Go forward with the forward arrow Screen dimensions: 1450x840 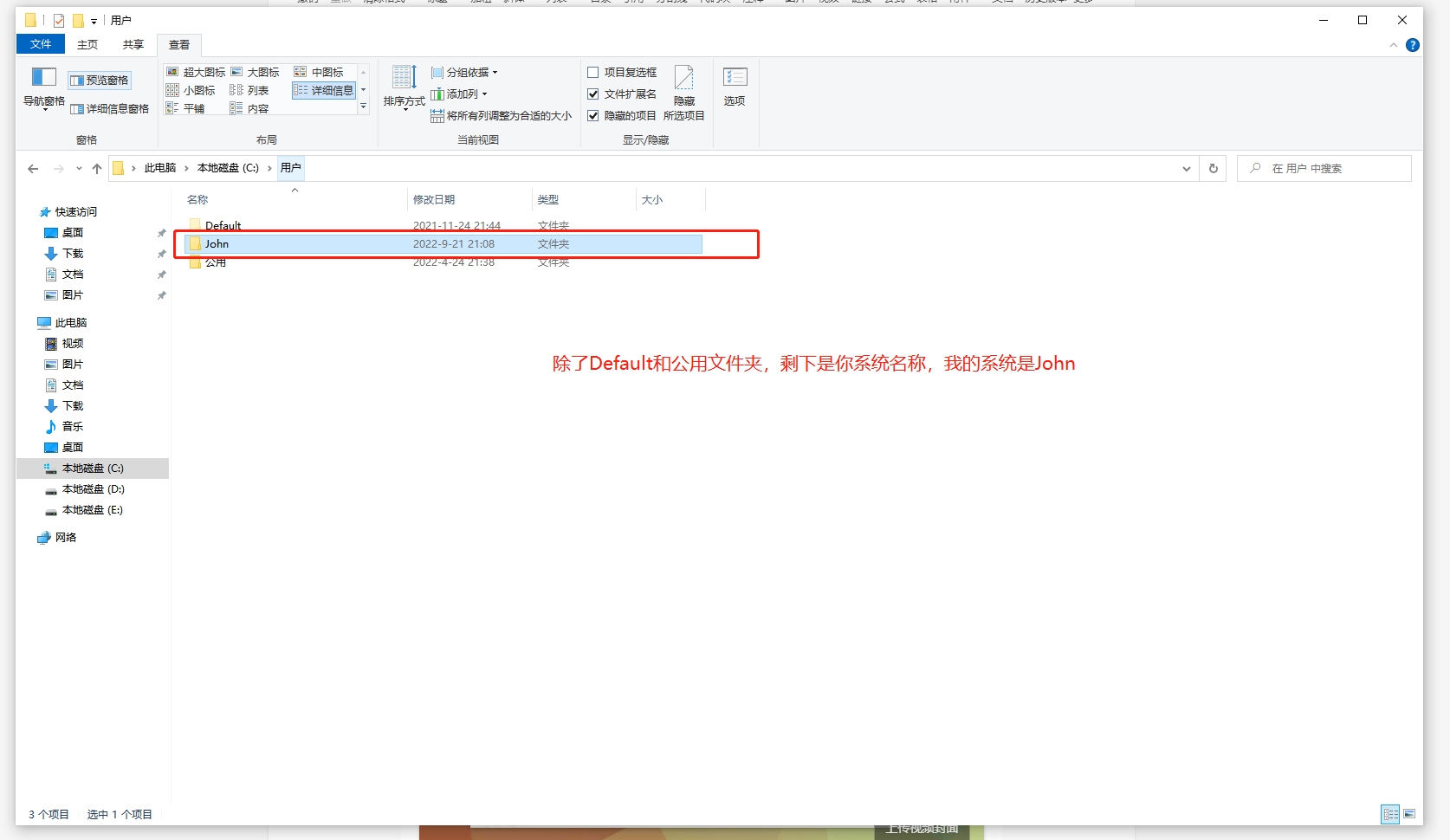click(x=59, y=169)
